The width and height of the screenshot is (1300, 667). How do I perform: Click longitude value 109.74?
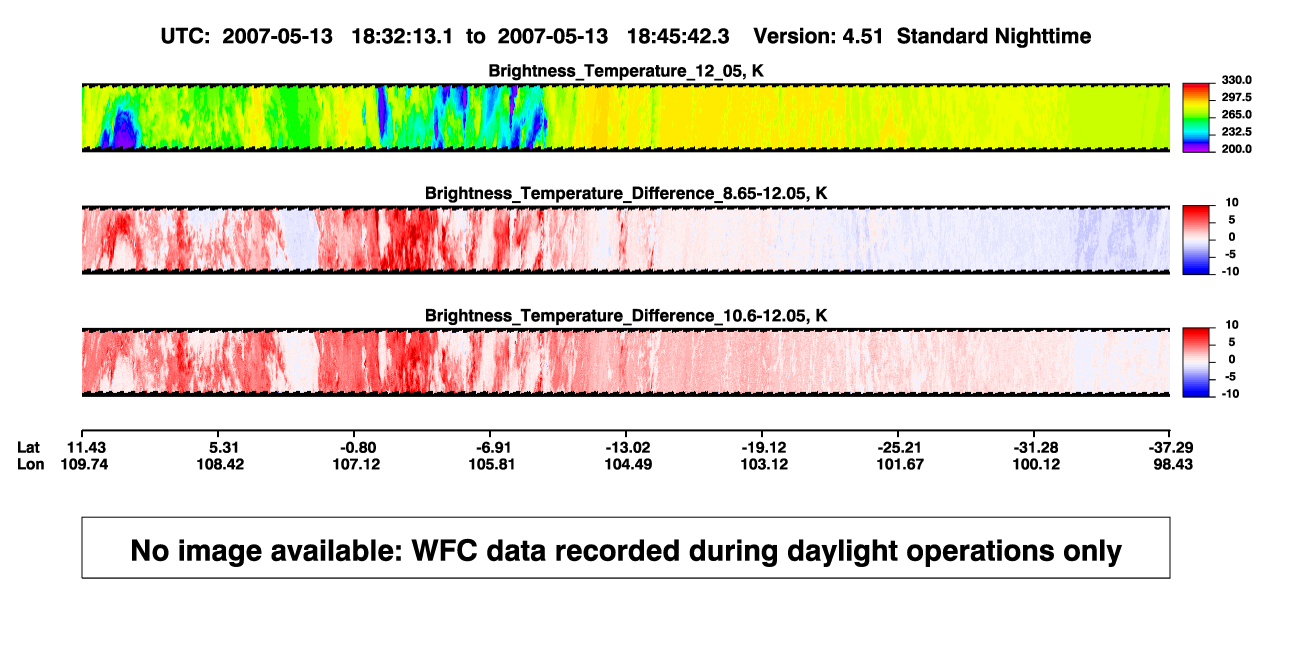pyautogui.click(x=82, y=464)
